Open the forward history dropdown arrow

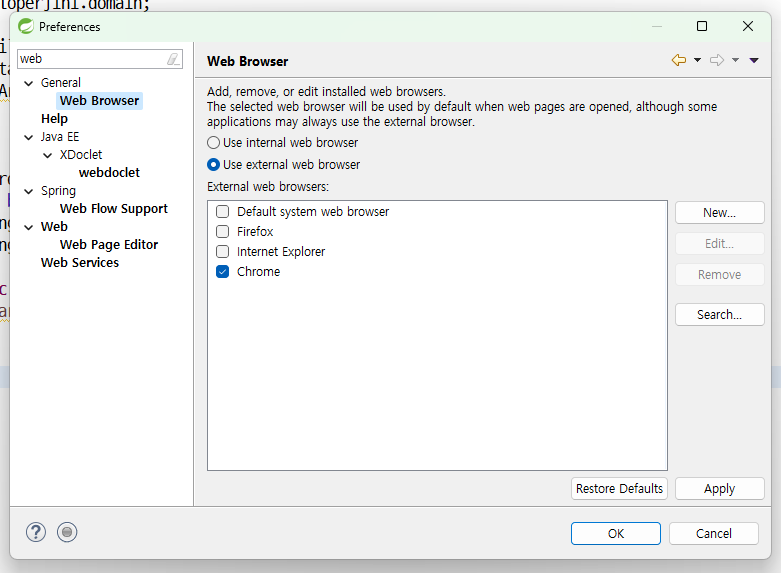click(735, 60)
